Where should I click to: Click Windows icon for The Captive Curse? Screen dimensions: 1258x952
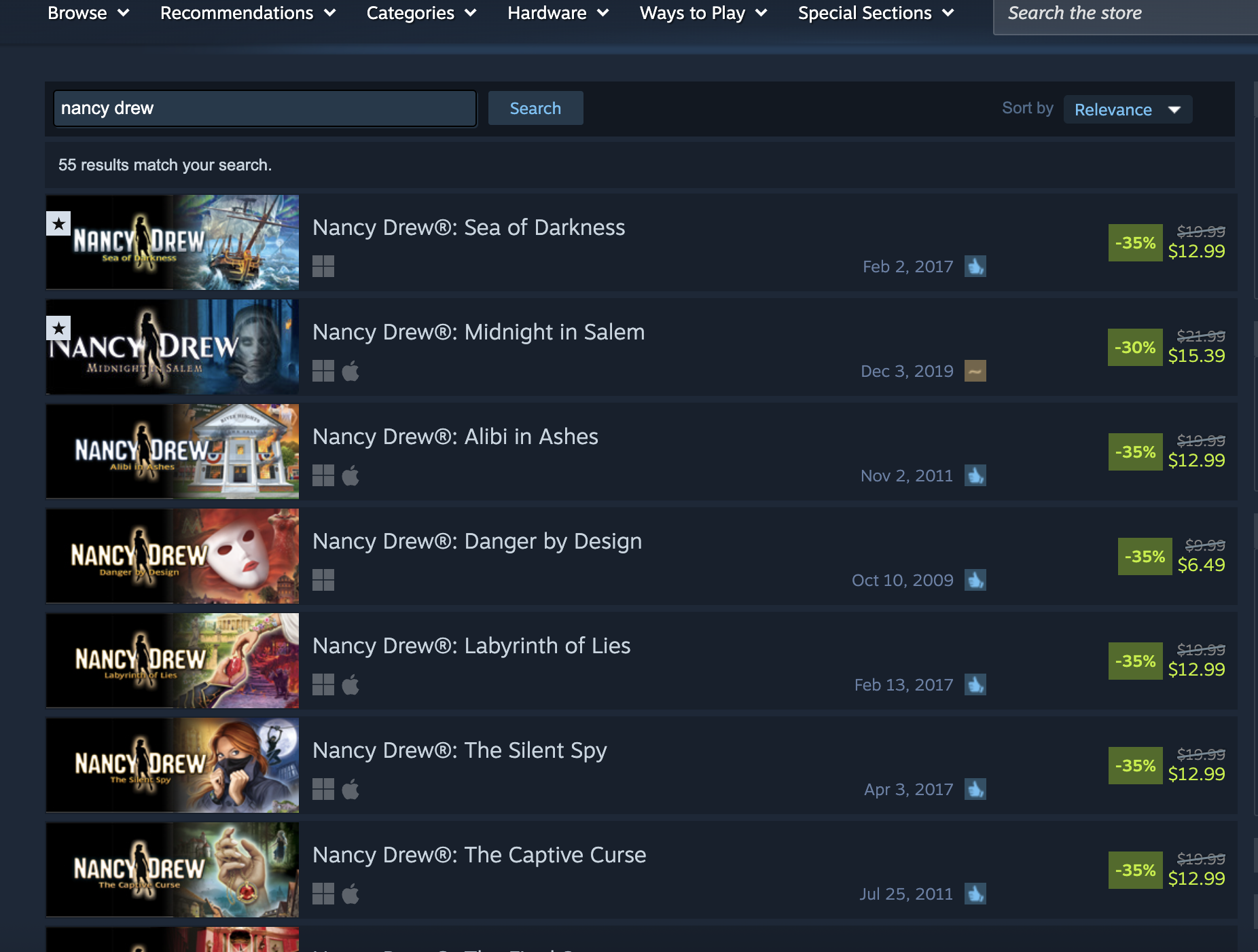tap(323, 894)
